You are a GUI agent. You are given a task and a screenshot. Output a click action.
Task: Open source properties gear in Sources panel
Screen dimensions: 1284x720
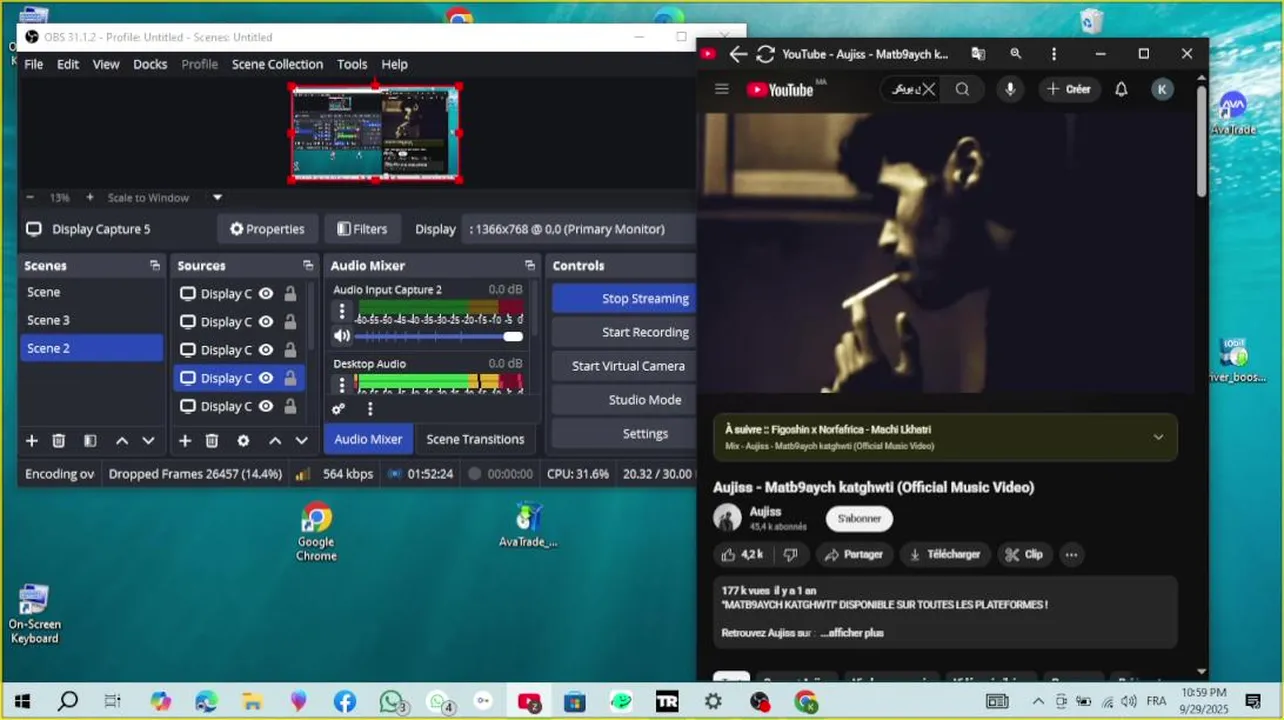pyautogui.click(x=243, y=441)
